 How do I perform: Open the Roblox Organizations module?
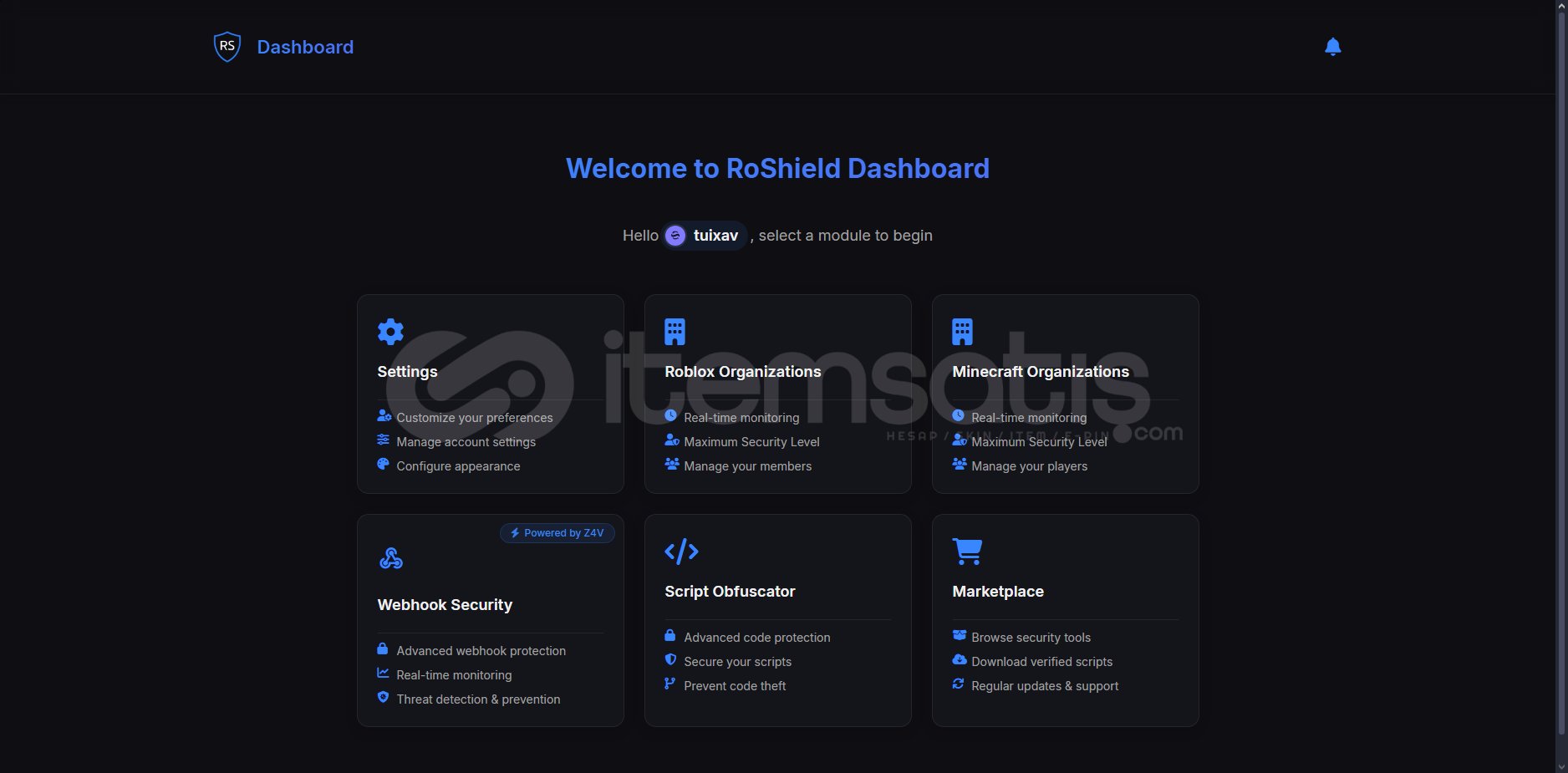click(x=742, y=372)
